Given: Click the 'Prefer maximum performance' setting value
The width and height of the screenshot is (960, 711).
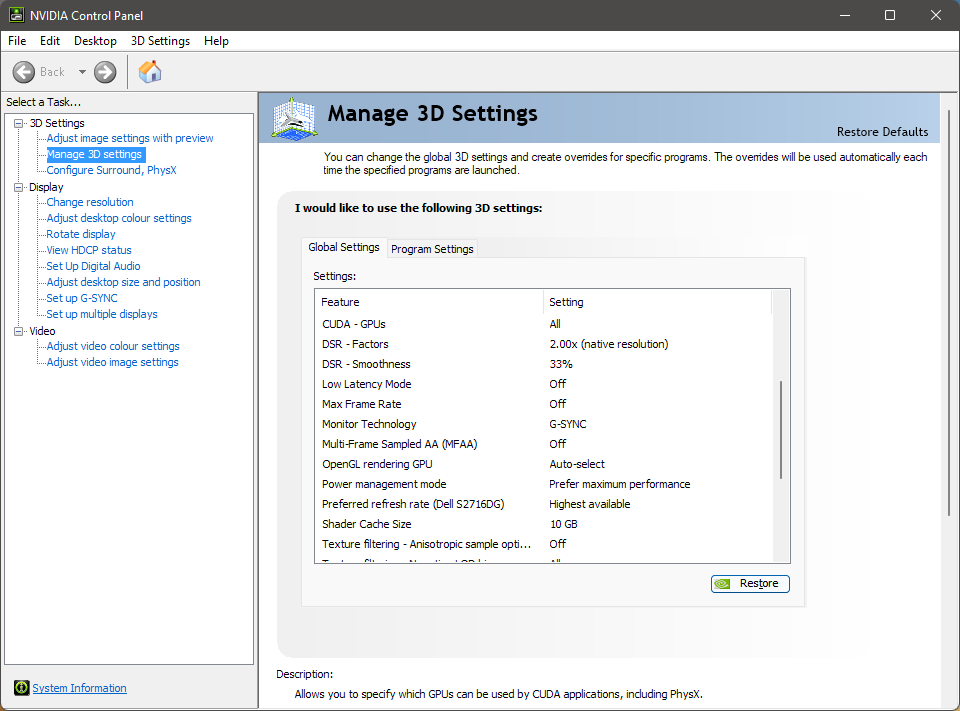Looking at the screenshot, I should 620,484.
